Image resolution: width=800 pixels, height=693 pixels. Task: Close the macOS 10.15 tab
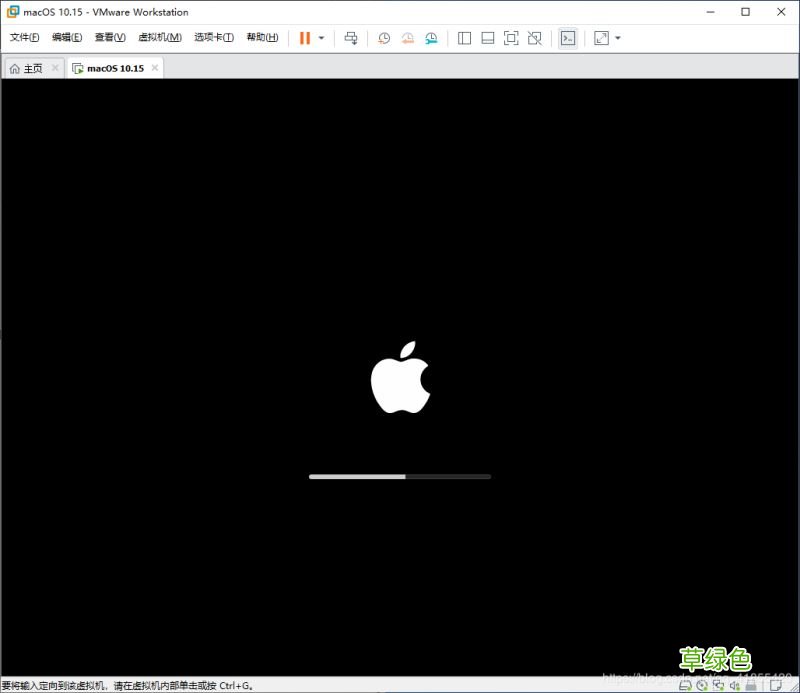tap(155, 68)
